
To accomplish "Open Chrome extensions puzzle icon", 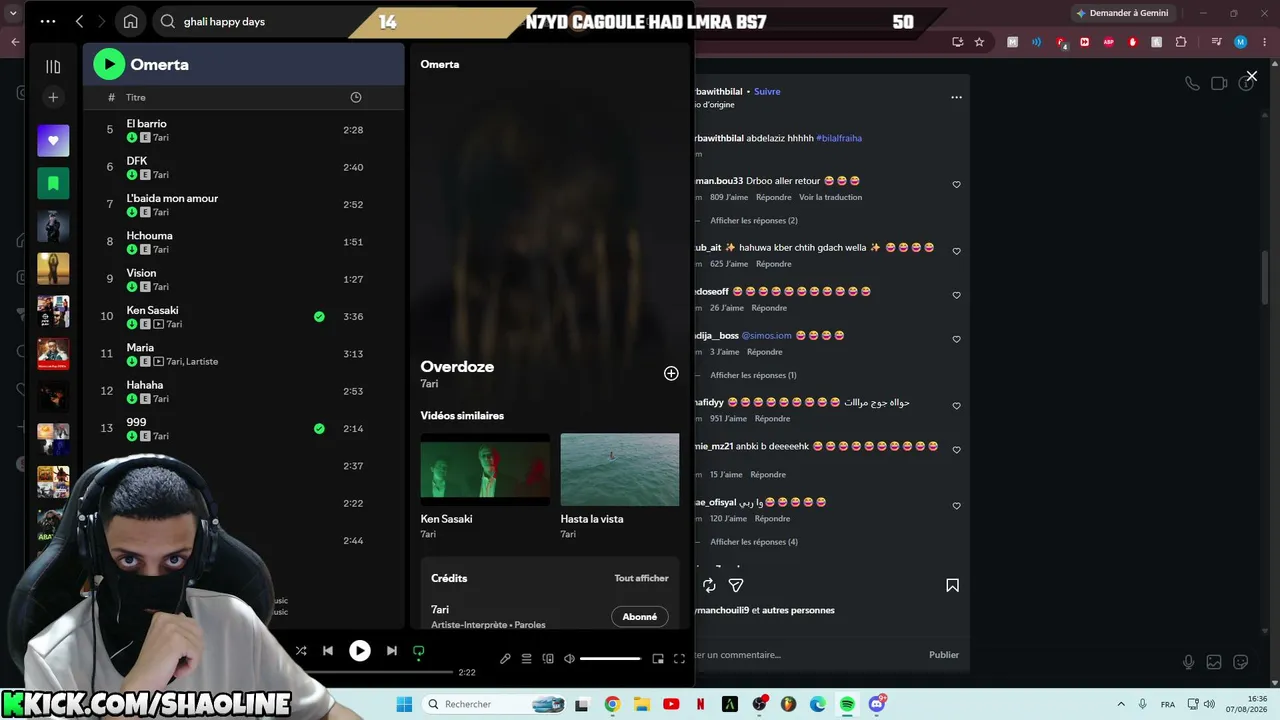I will (1181, 42).
